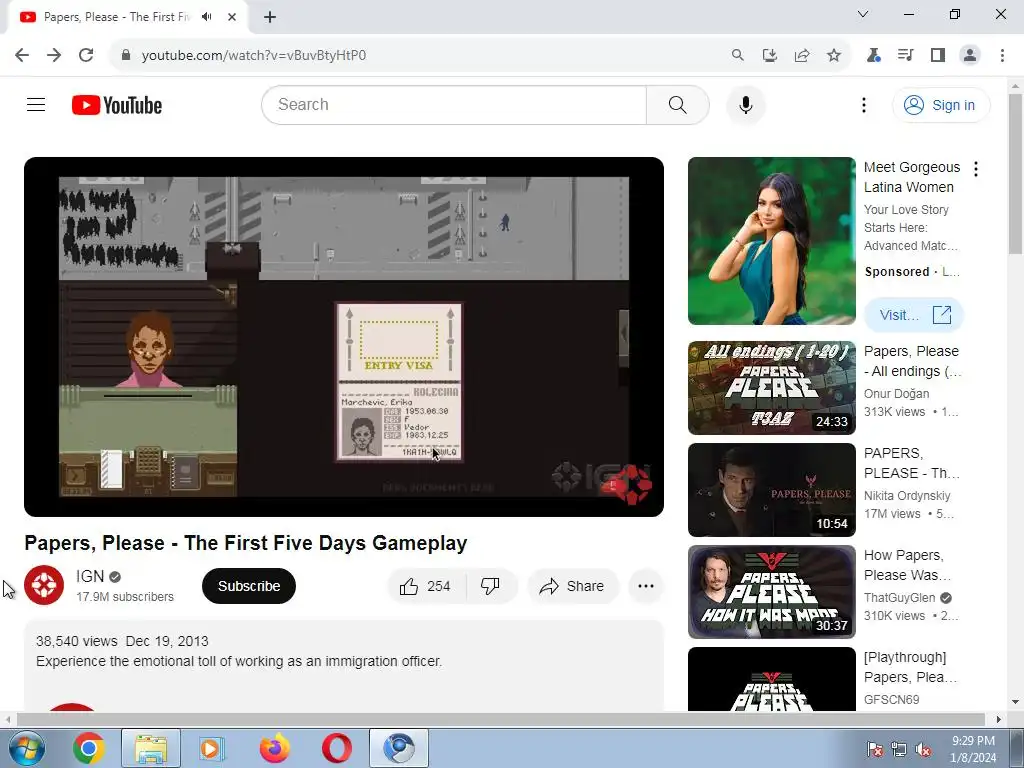Click the vertical page scrollbar
Image resolution: width=1024 pixels, height=768 pixels.
(x=1015, y=173)
